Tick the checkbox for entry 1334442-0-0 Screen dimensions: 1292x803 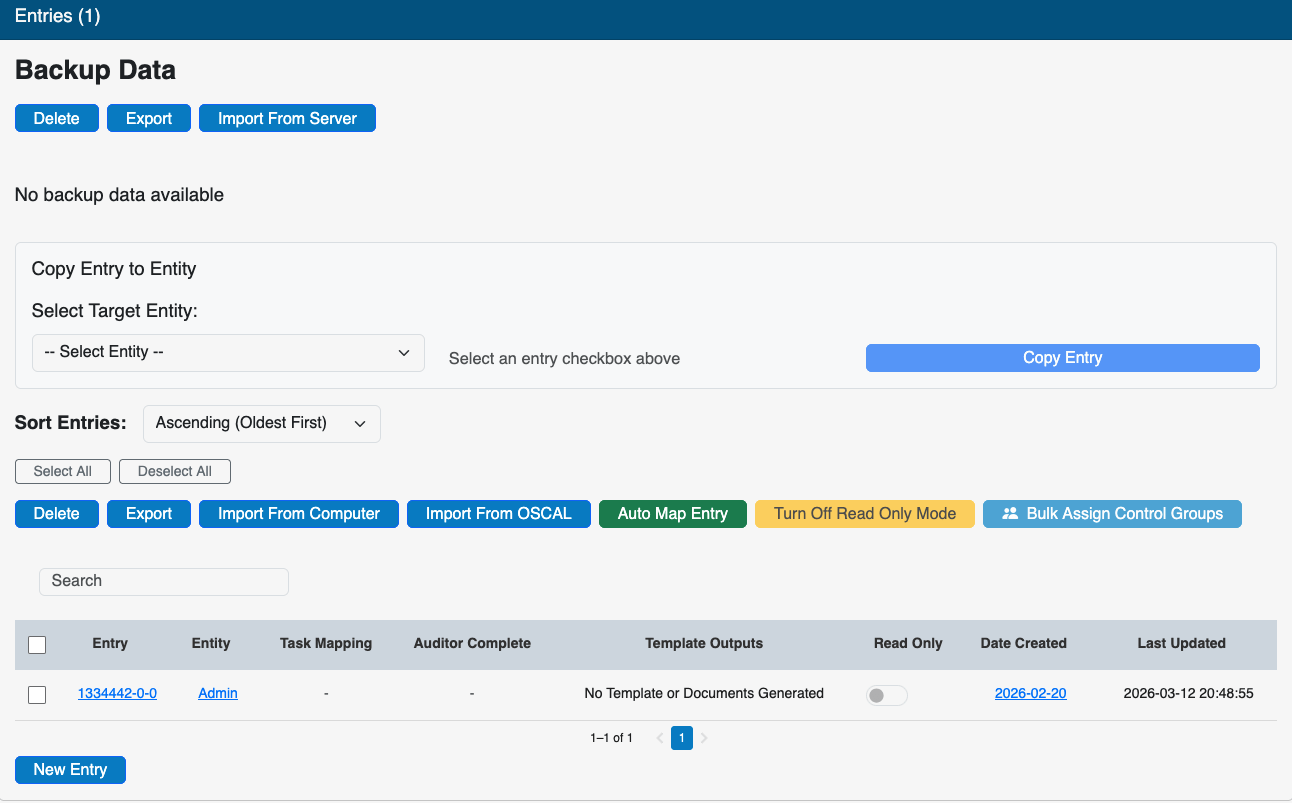(37, 695)
